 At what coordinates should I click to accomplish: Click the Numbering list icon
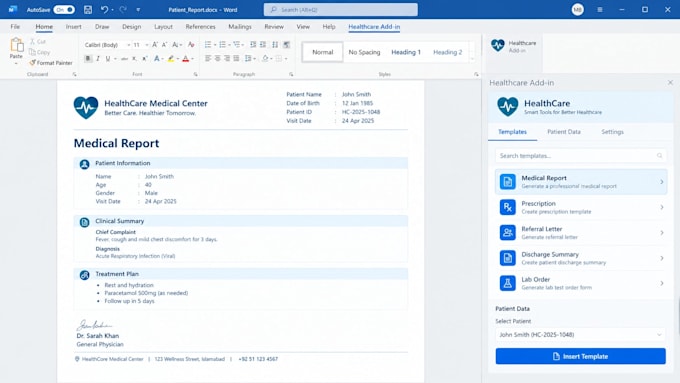click(x=222, y=45)
